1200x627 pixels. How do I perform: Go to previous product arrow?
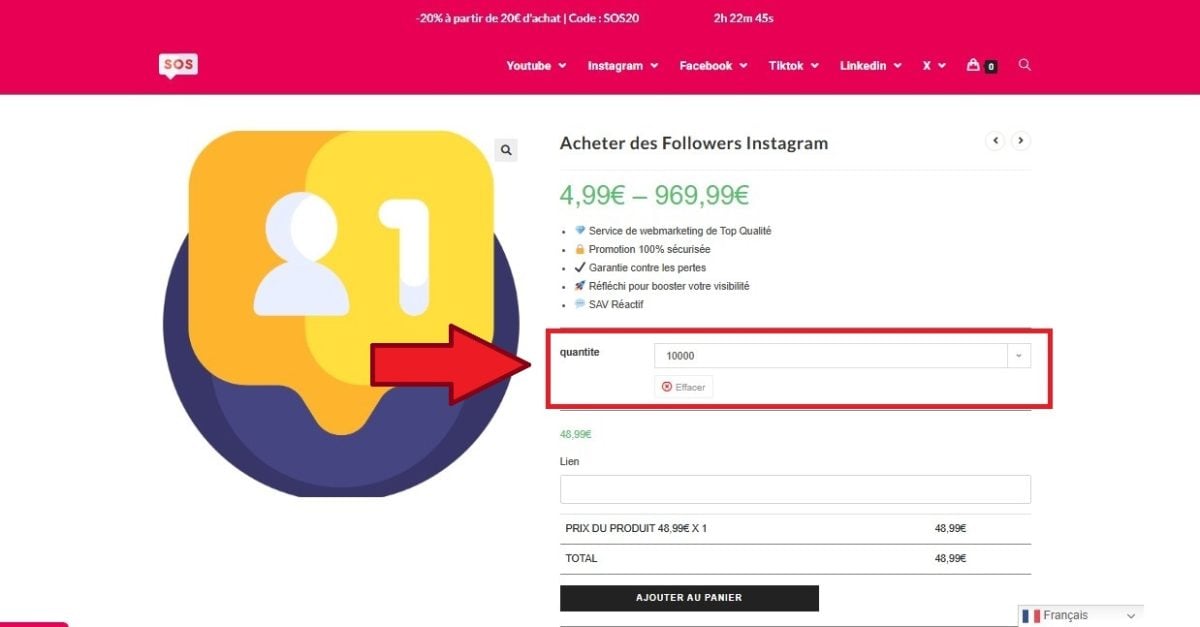pyautogui.click(x=995, y=141)
